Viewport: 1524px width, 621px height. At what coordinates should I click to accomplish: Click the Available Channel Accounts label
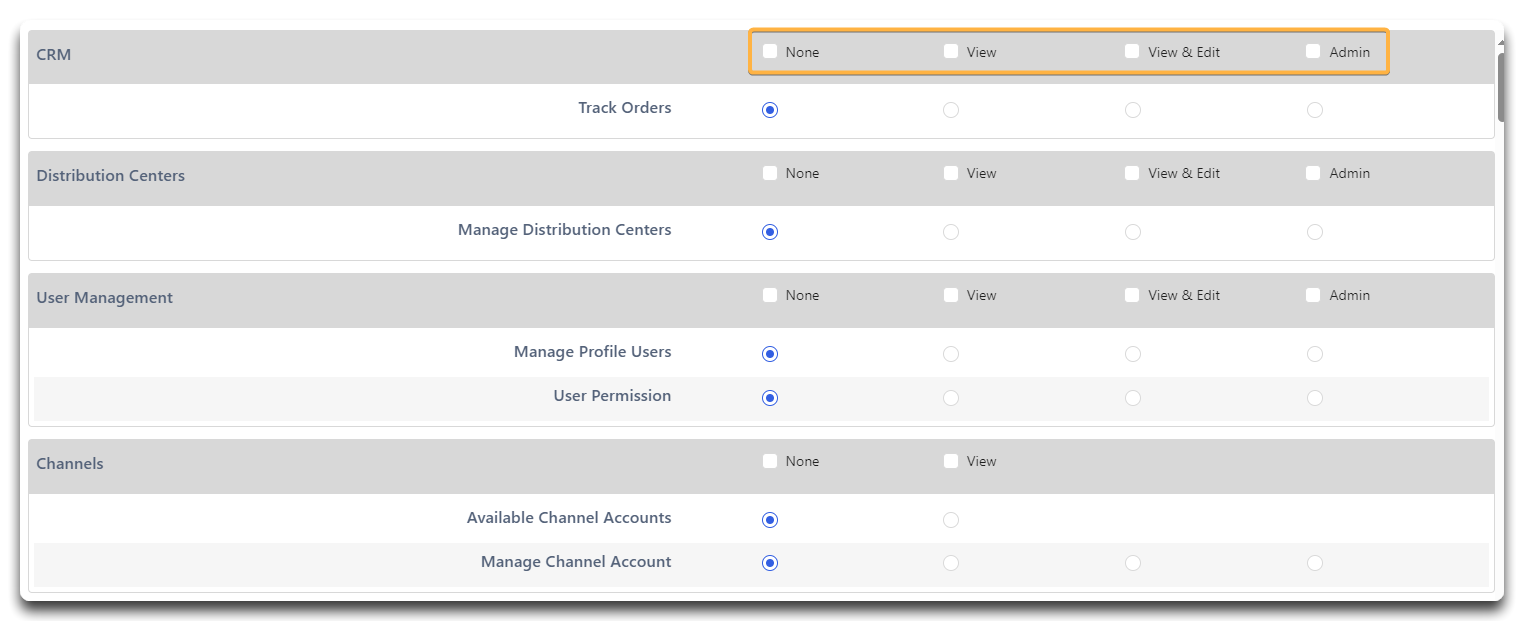point(569,518)
